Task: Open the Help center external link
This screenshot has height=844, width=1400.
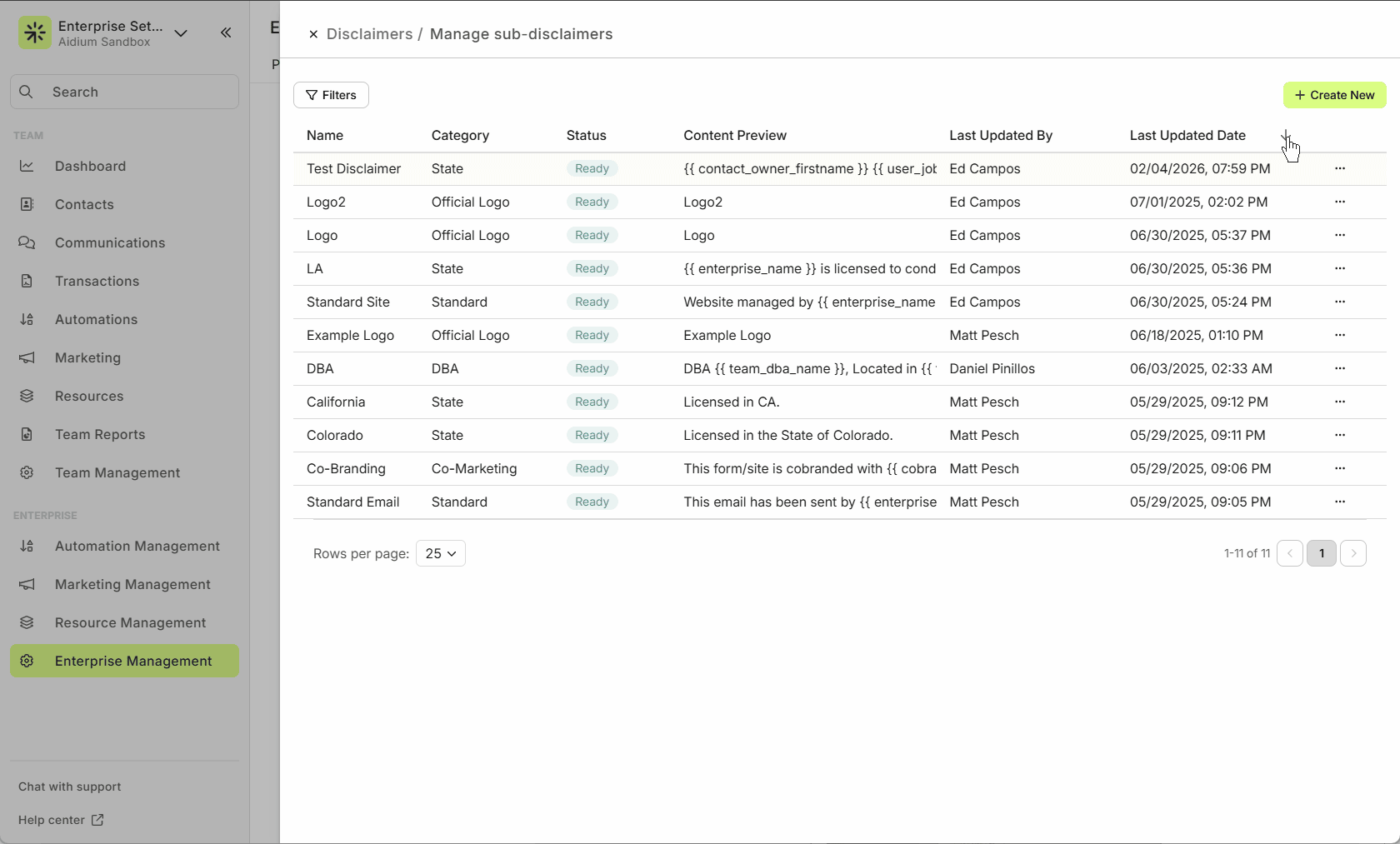Action: coord(61,820)
